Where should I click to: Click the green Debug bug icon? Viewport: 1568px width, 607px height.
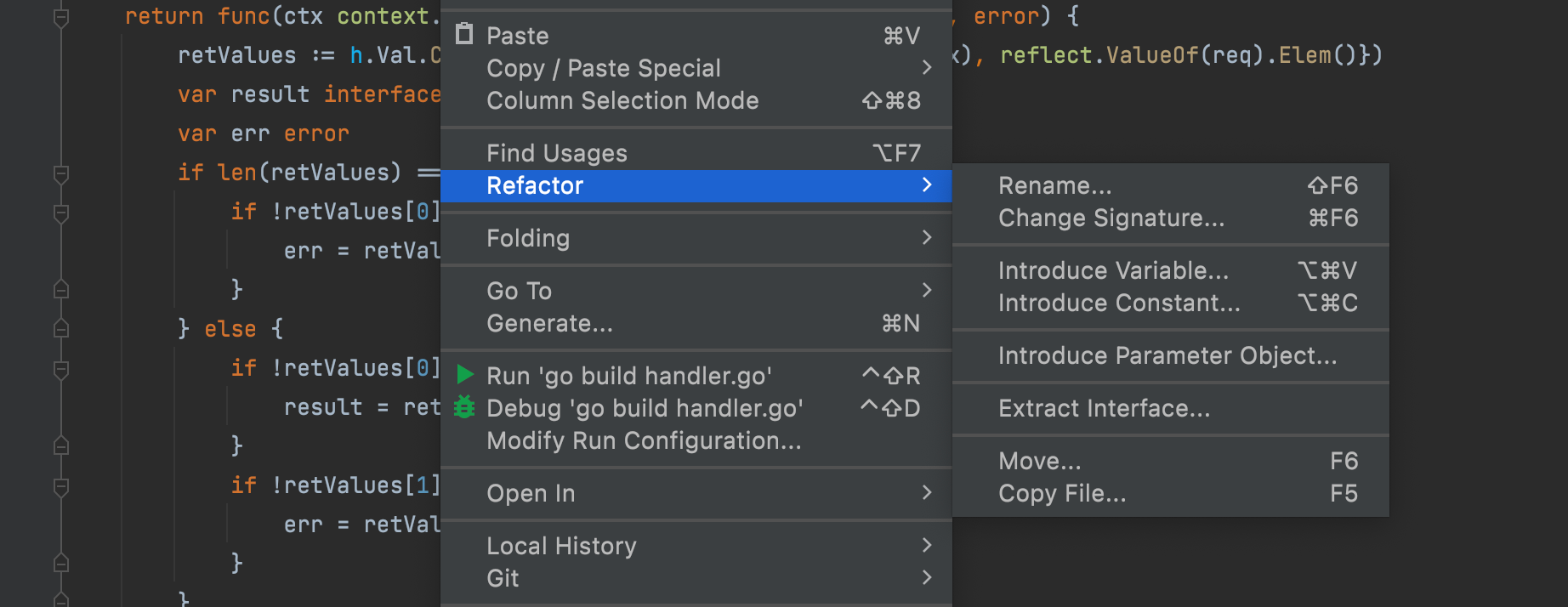[464, 408]
